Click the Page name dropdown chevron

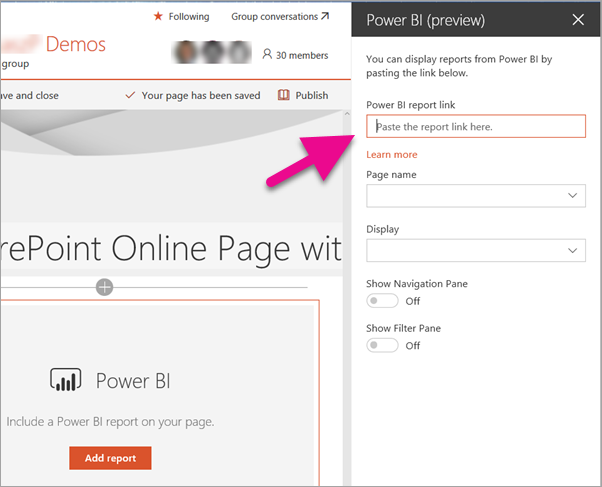[x=572, y=195]
